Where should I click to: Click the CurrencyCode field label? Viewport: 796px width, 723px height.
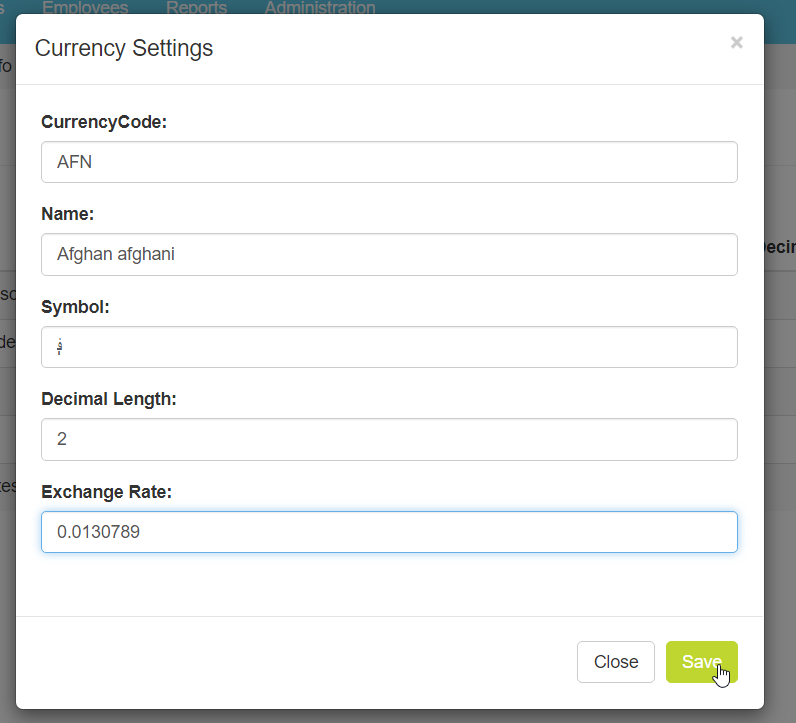click(104, 122)
